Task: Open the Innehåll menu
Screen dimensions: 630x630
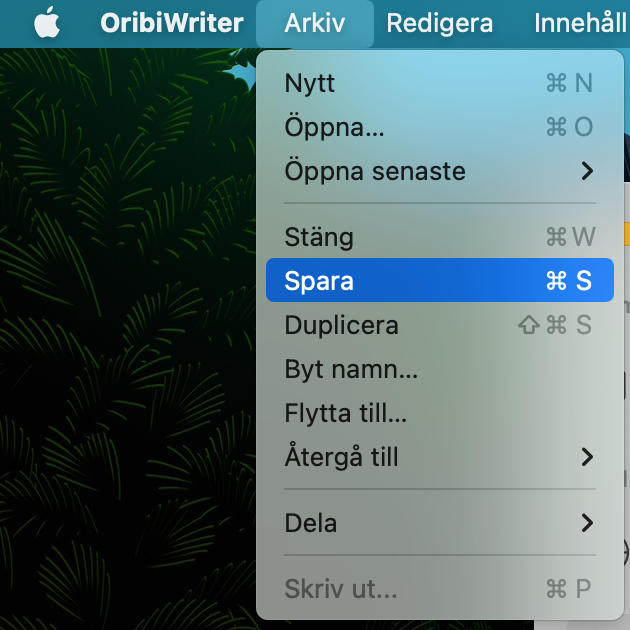Action: point(581,23)
